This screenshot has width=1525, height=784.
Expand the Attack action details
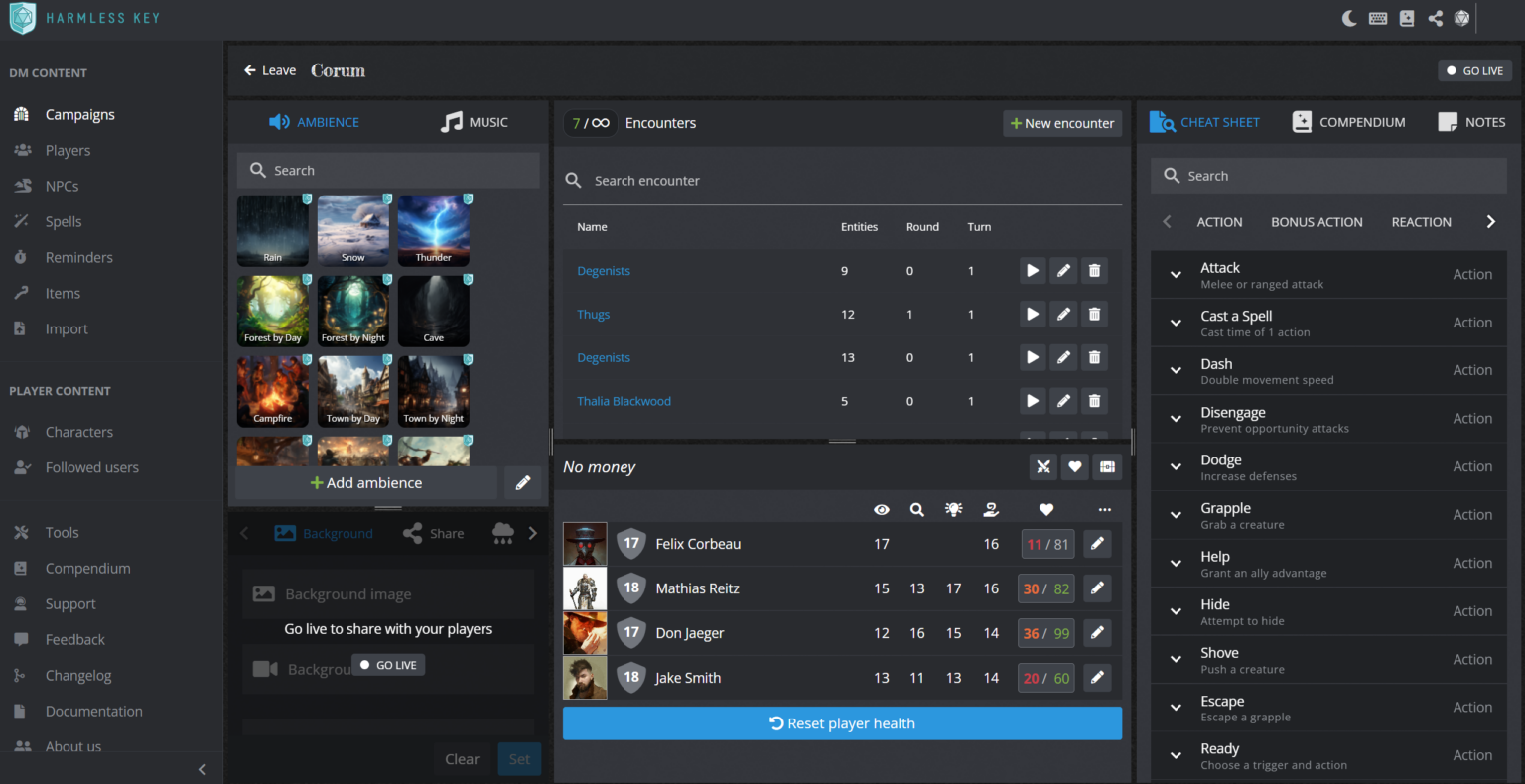1176,275
